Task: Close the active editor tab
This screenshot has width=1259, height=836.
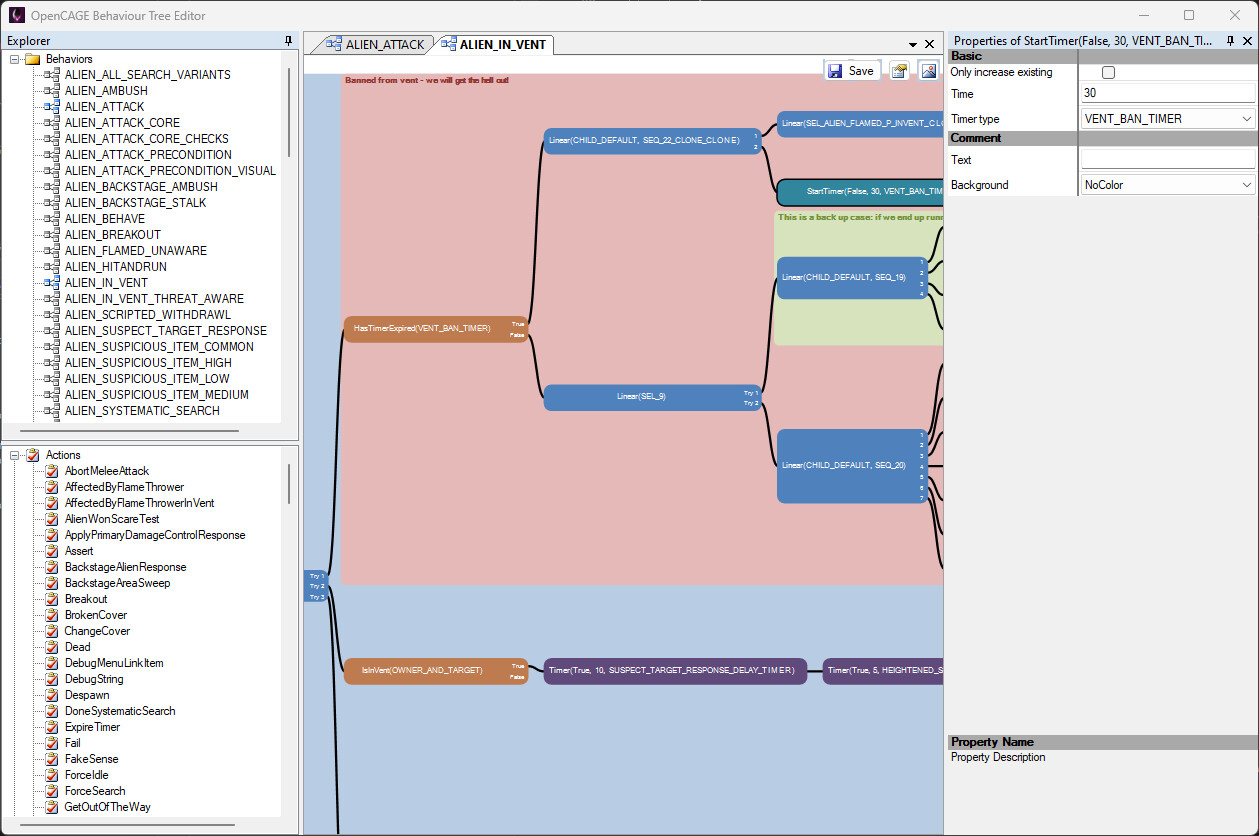Action: pyautogui.click(x=929, y=44)
